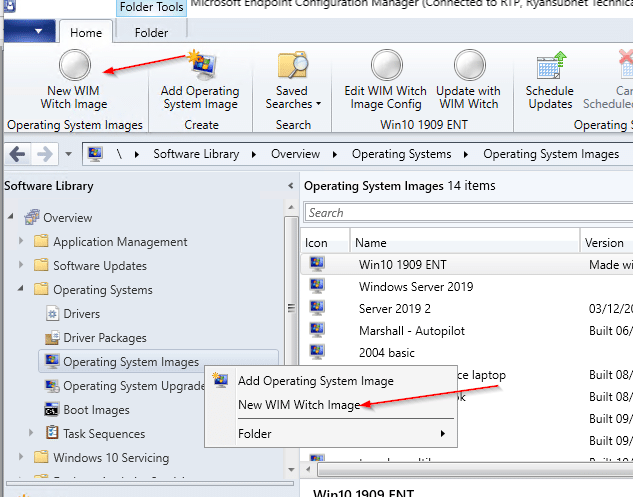
Task: Expand the arrow after Software Library breadcrumb
Action: pos(254,154)
